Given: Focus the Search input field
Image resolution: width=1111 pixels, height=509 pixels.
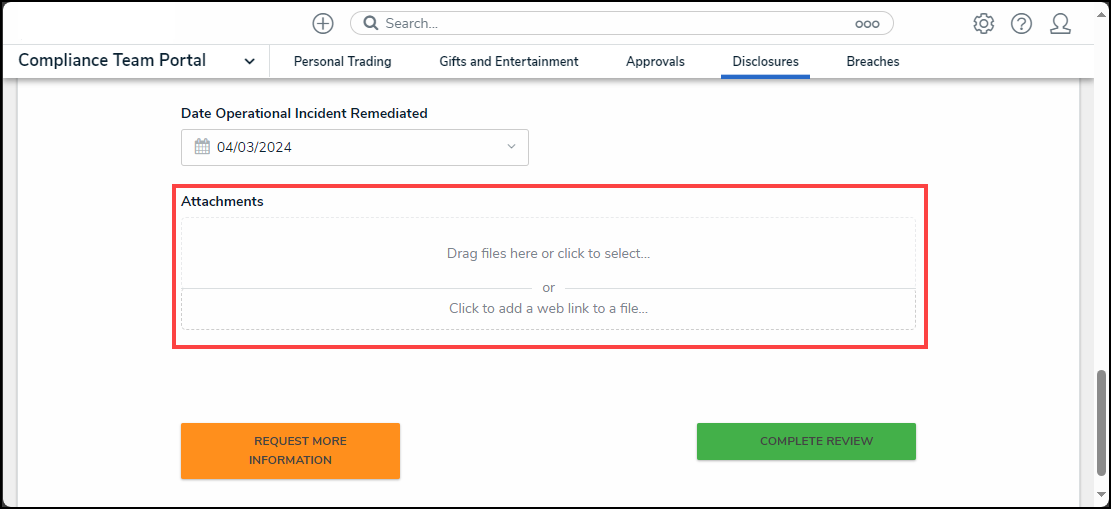Looking at the screenshot, I should [610, 23].
